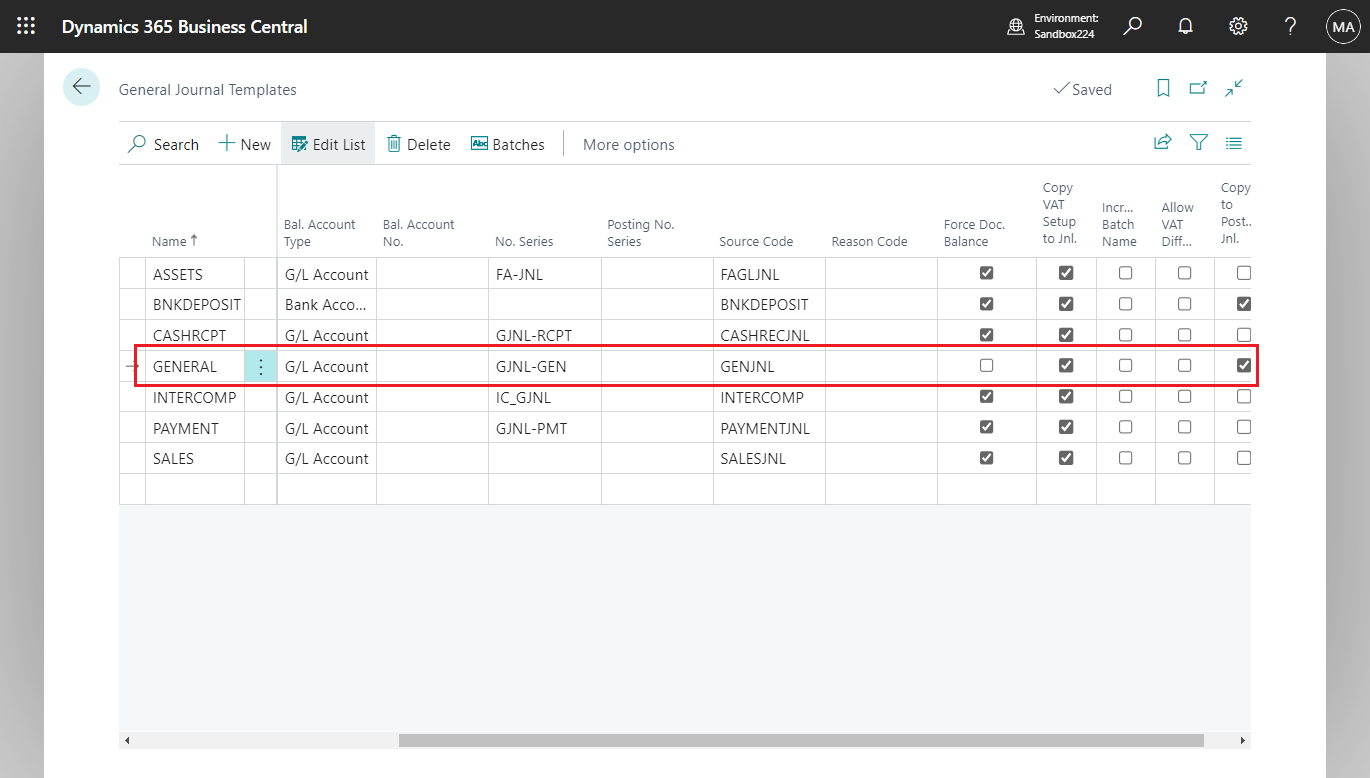
Task: Open the Help question mark icon
Action: [1290, 26]
